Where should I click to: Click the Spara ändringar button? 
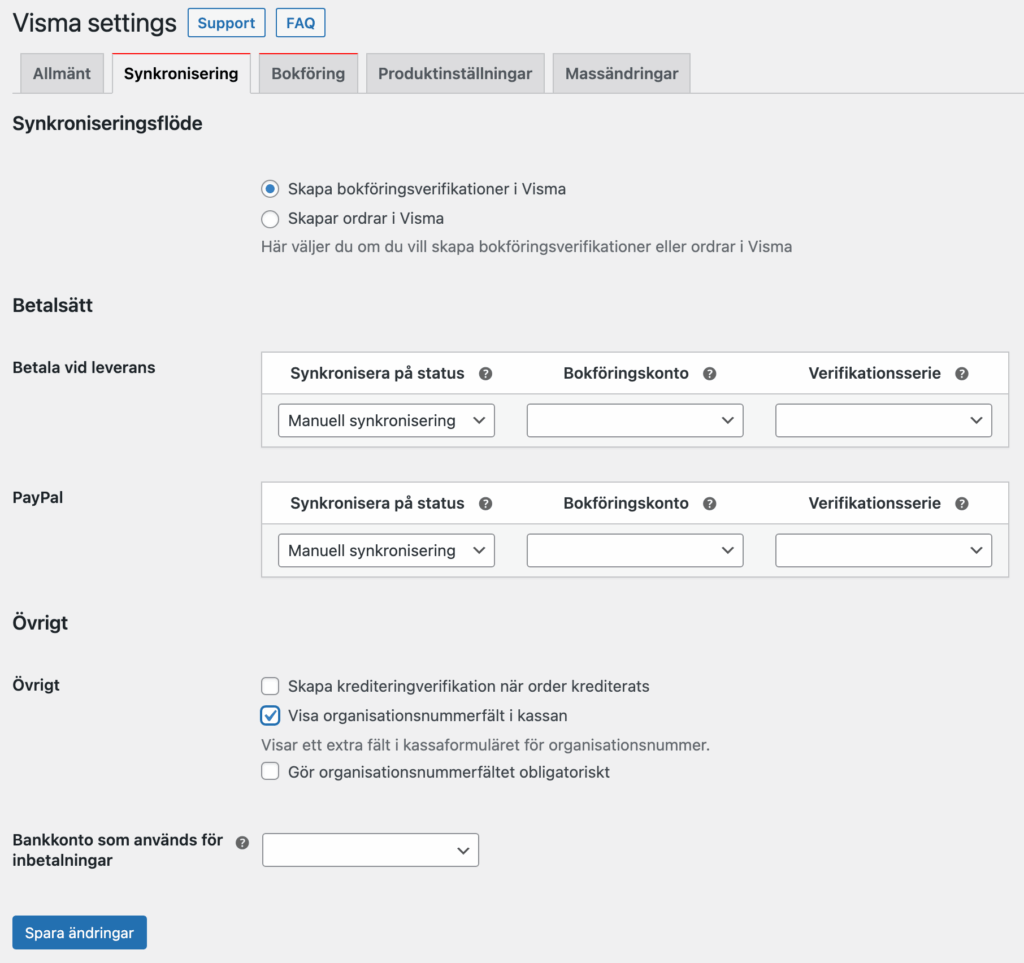click(79, 932)
